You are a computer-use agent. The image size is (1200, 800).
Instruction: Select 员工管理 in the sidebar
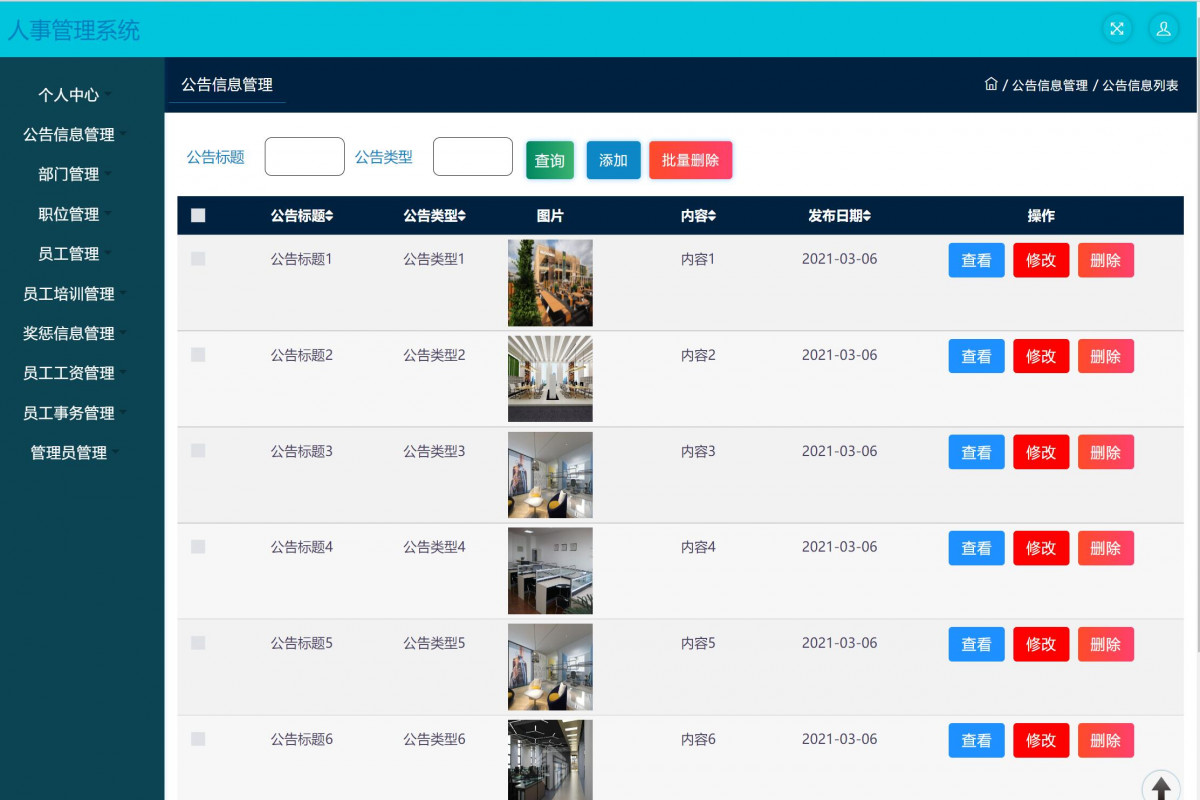70,254
